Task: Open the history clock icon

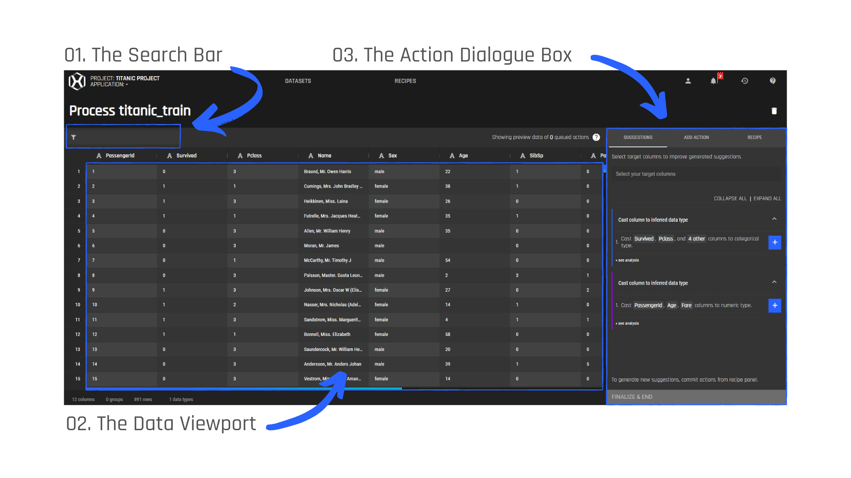Action: click(745, 81)
